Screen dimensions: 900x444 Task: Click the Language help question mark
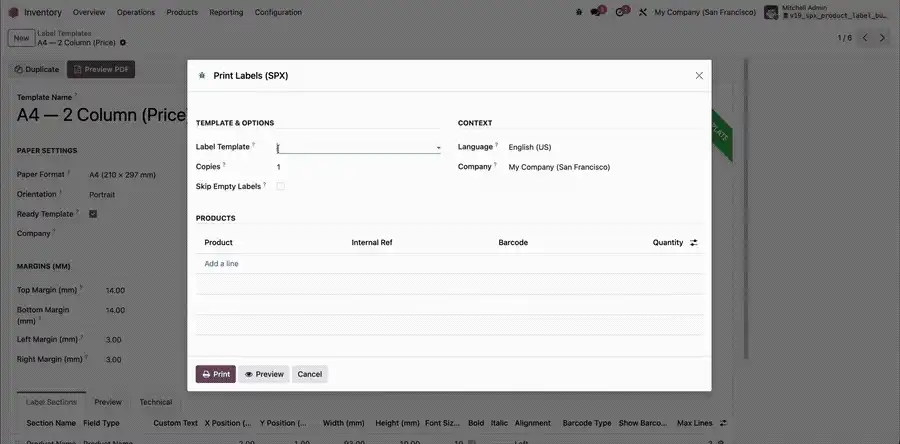point(497,145)
